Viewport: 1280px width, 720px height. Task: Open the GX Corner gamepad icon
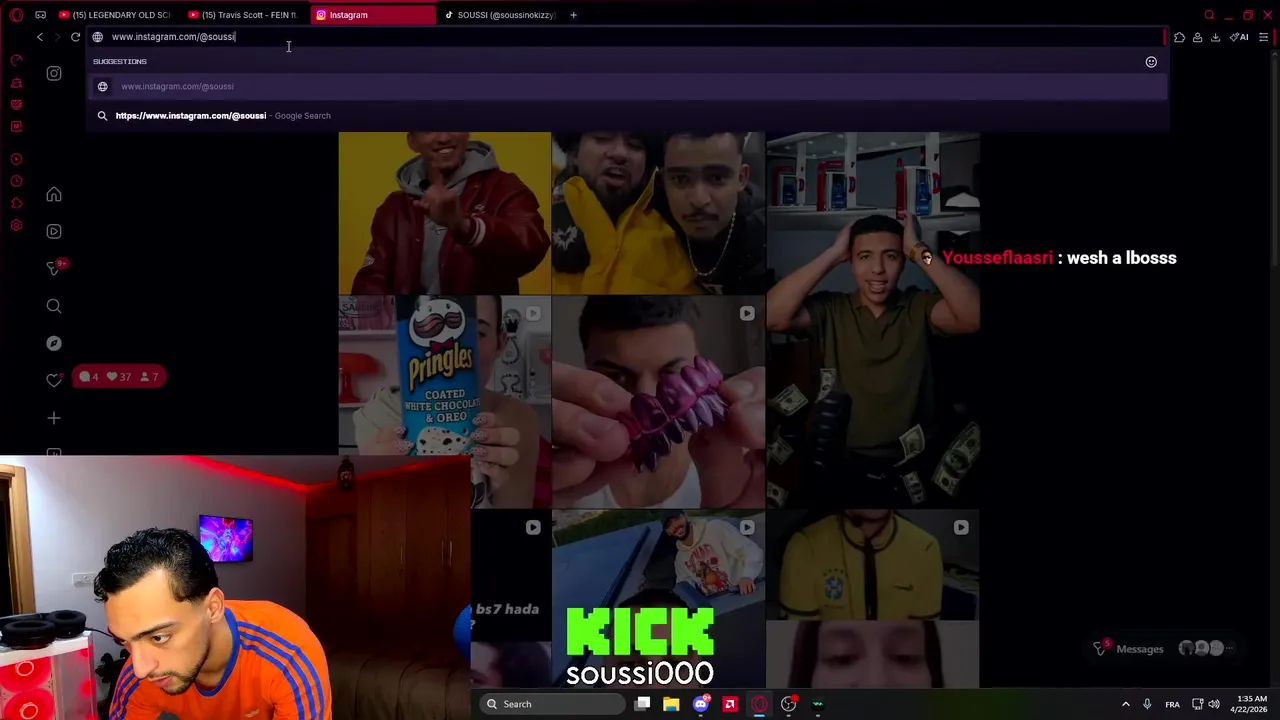pyautogui.click(x=40, y=15)
